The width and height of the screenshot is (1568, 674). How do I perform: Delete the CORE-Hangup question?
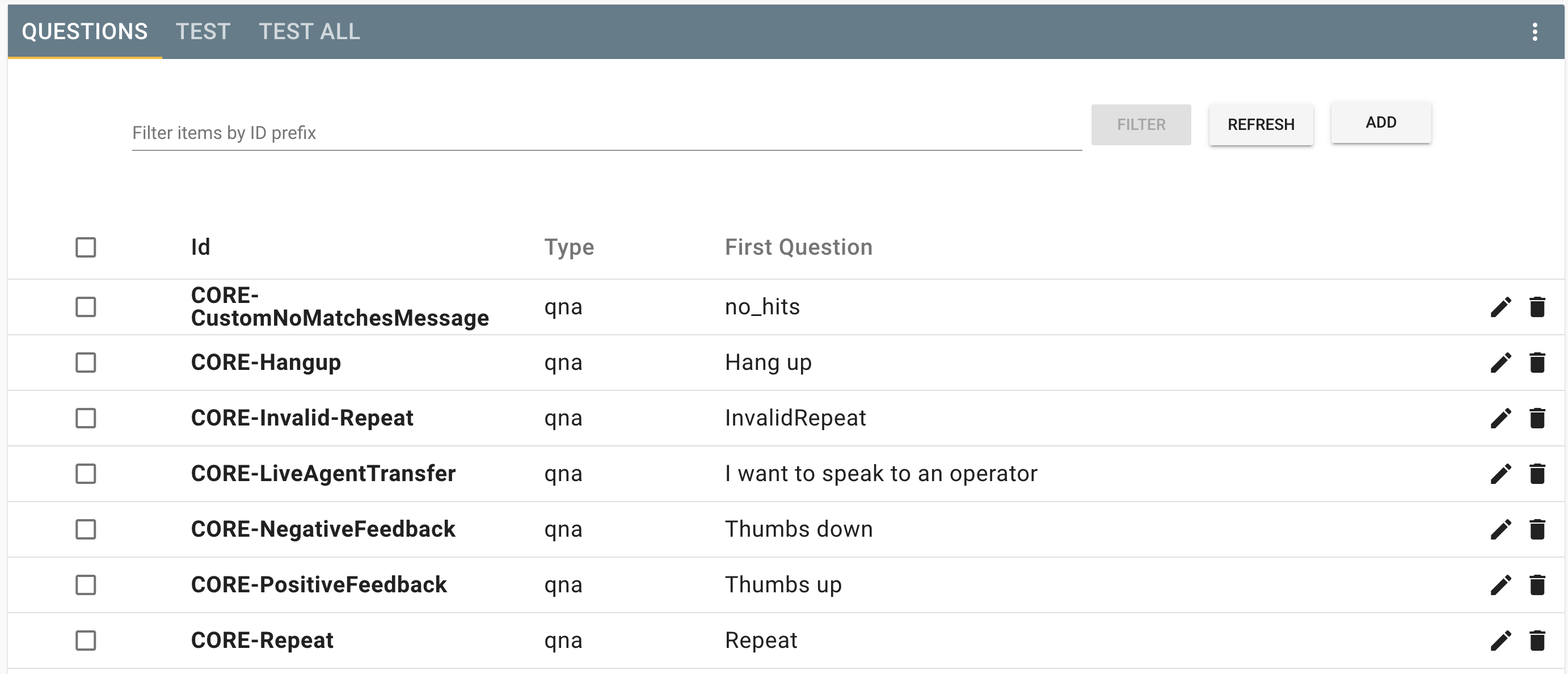(1537, 363)
